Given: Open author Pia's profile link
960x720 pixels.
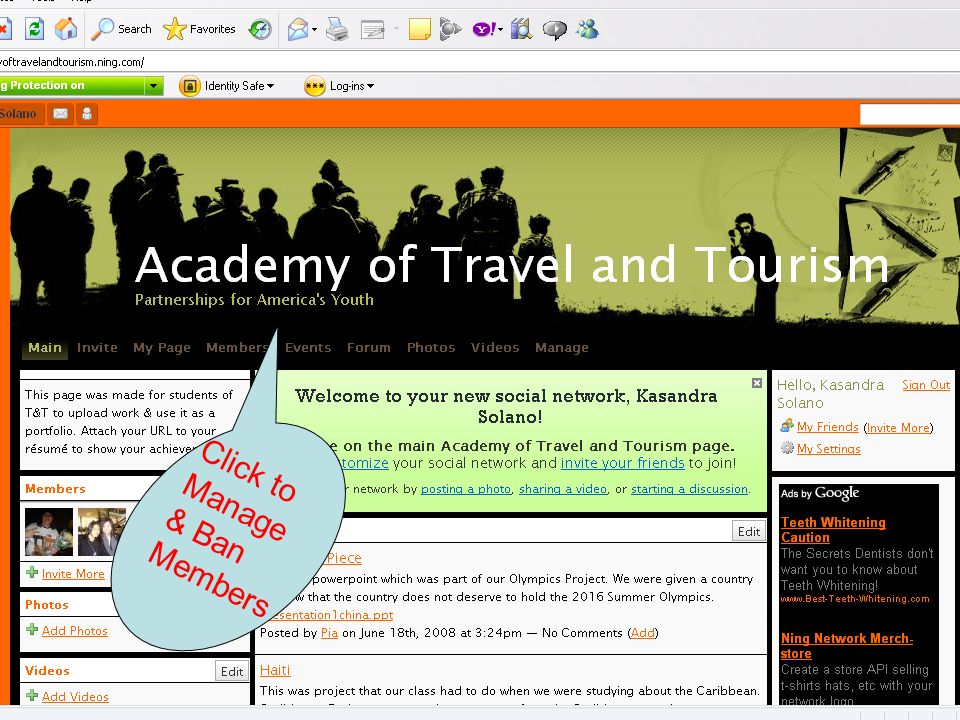Looking at the screenshot, I should coord(329,633).
